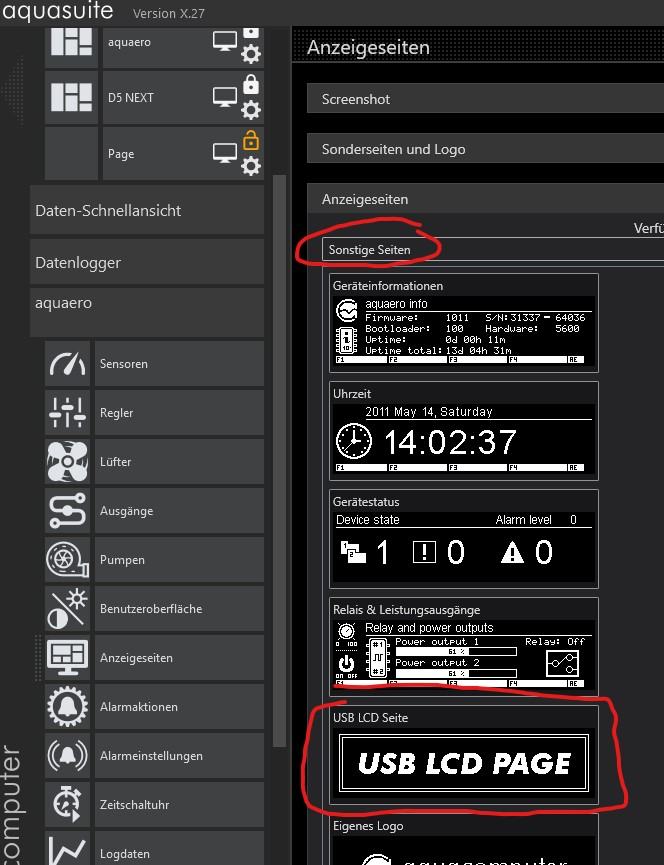Image resolution: width=664 pixels, height=865 pixels.
Task: Open settings gear for aquaero overview page
Action: (251, 54)
